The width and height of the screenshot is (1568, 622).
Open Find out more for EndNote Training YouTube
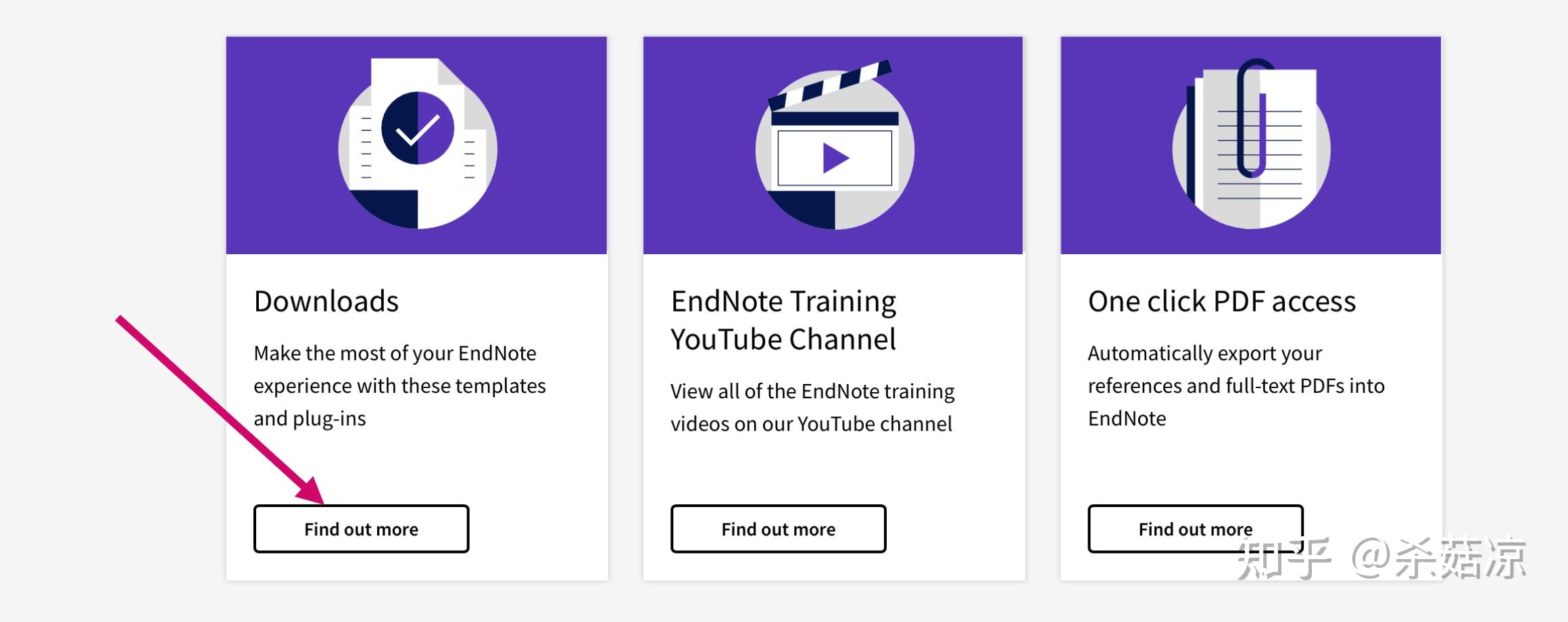point(778,529)
